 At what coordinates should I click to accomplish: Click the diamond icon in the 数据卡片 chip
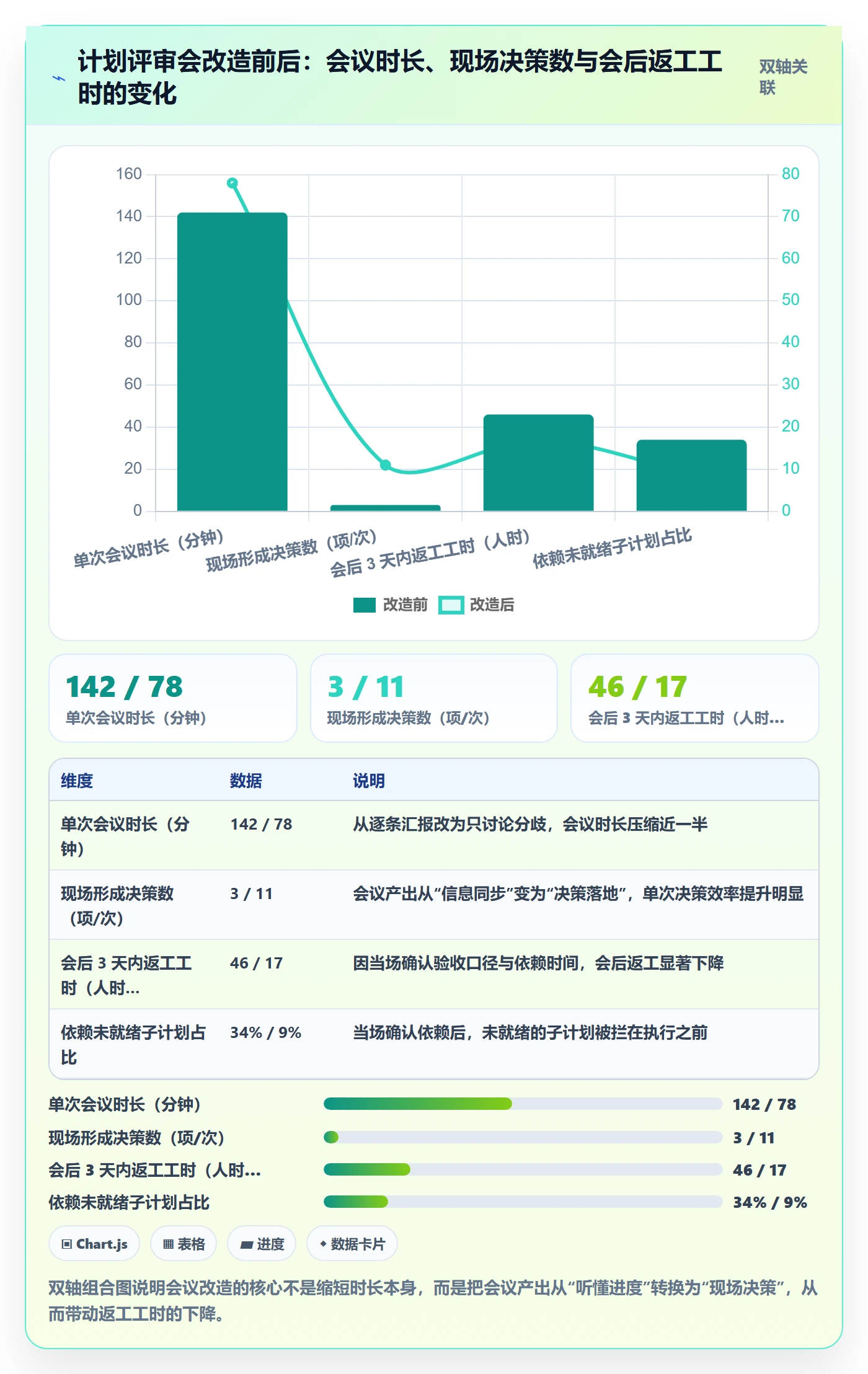pyautogui.click(x=323, y=1244)
